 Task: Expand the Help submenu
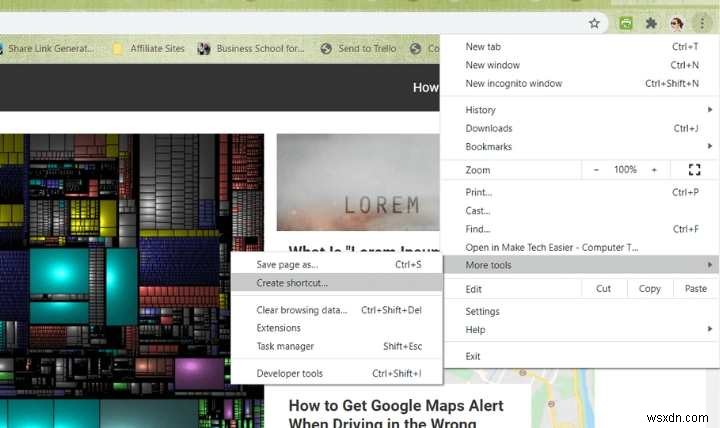tap(579, 330)
